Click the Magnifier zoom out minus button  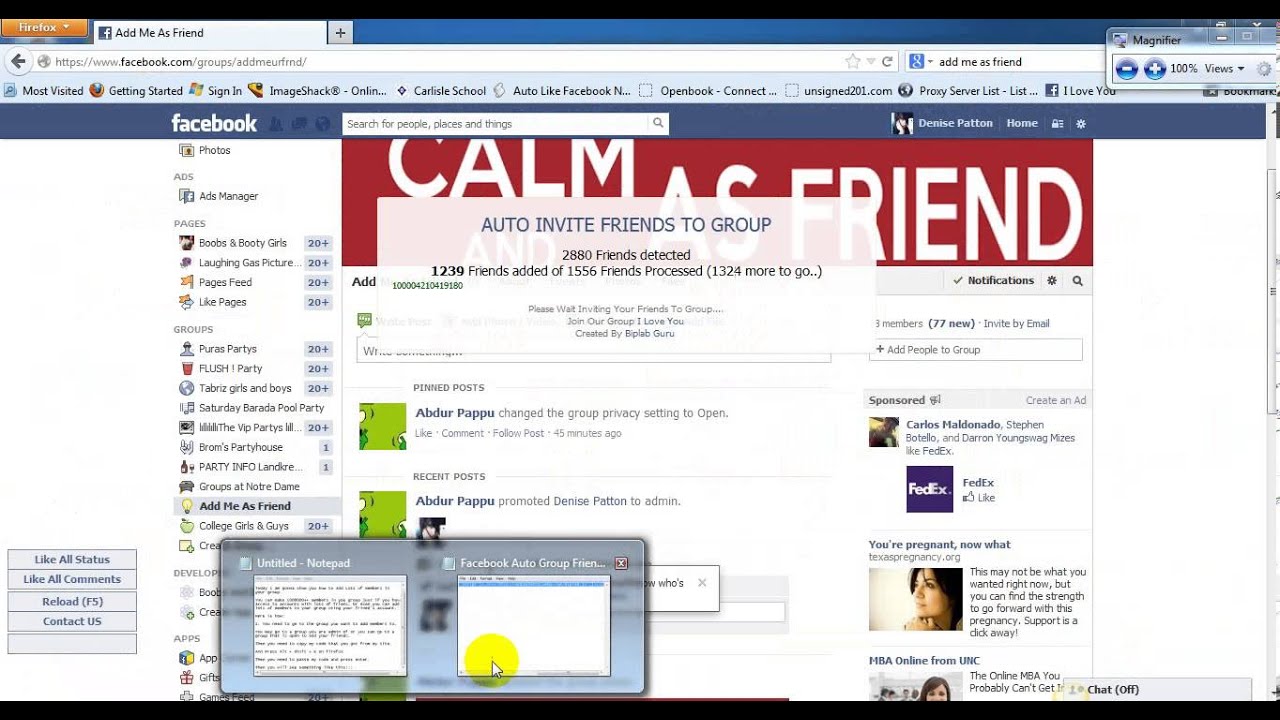[x=1126, y=69]
